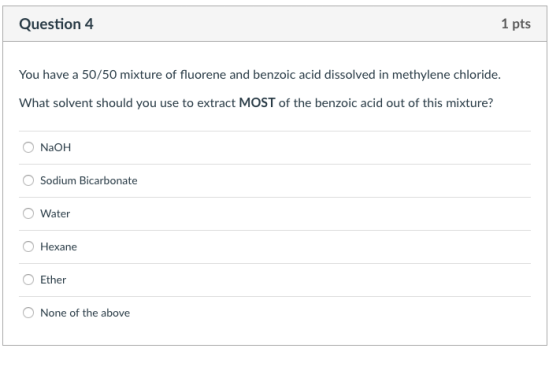Click the NaOH answer label text
This screenshot has height=378, width=560.
(56, 147)
